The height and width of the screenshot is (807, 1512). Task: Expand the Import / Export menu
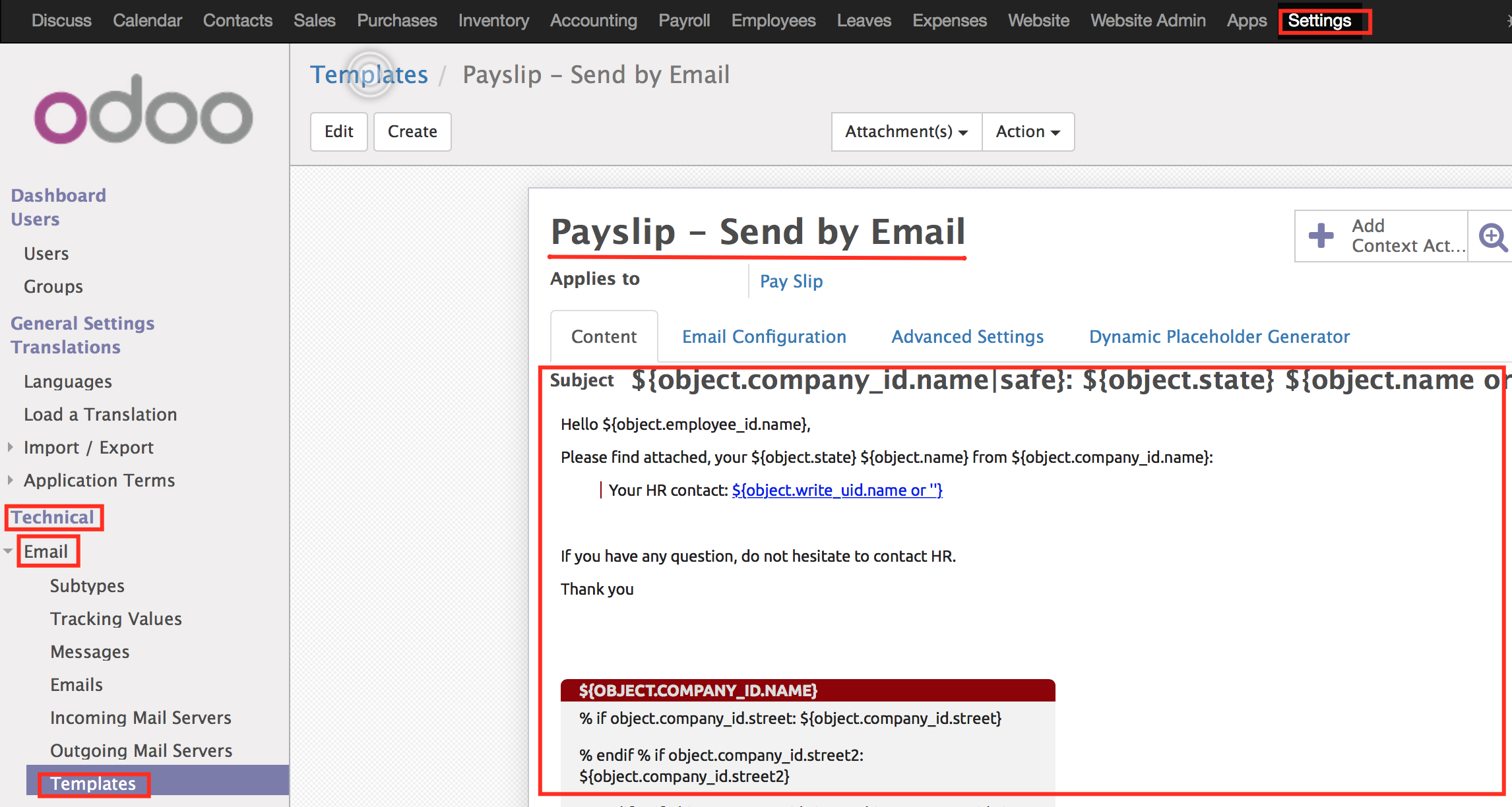(x=10, y=447)
